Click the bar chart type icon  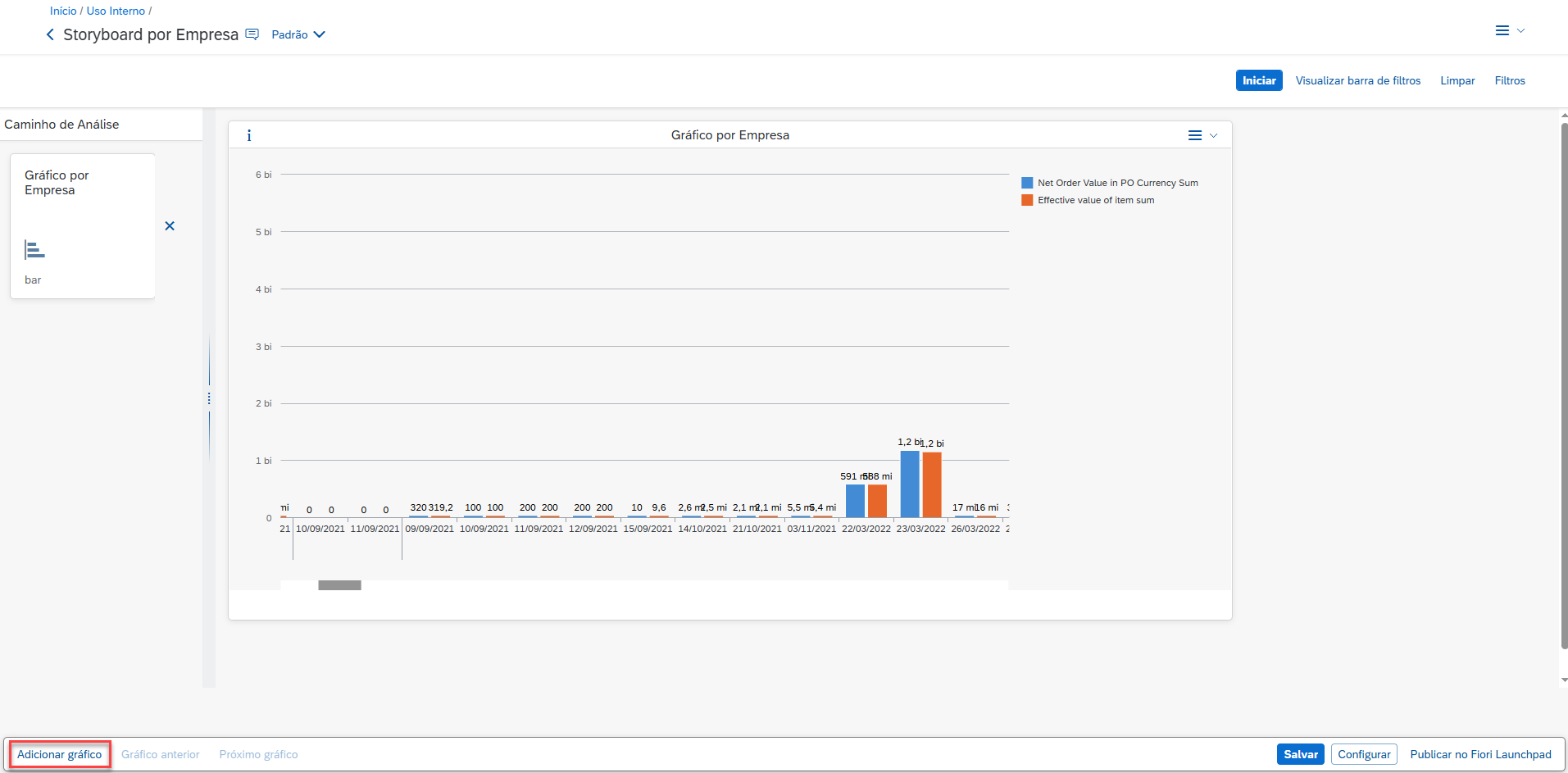click(x=34, y=250)
